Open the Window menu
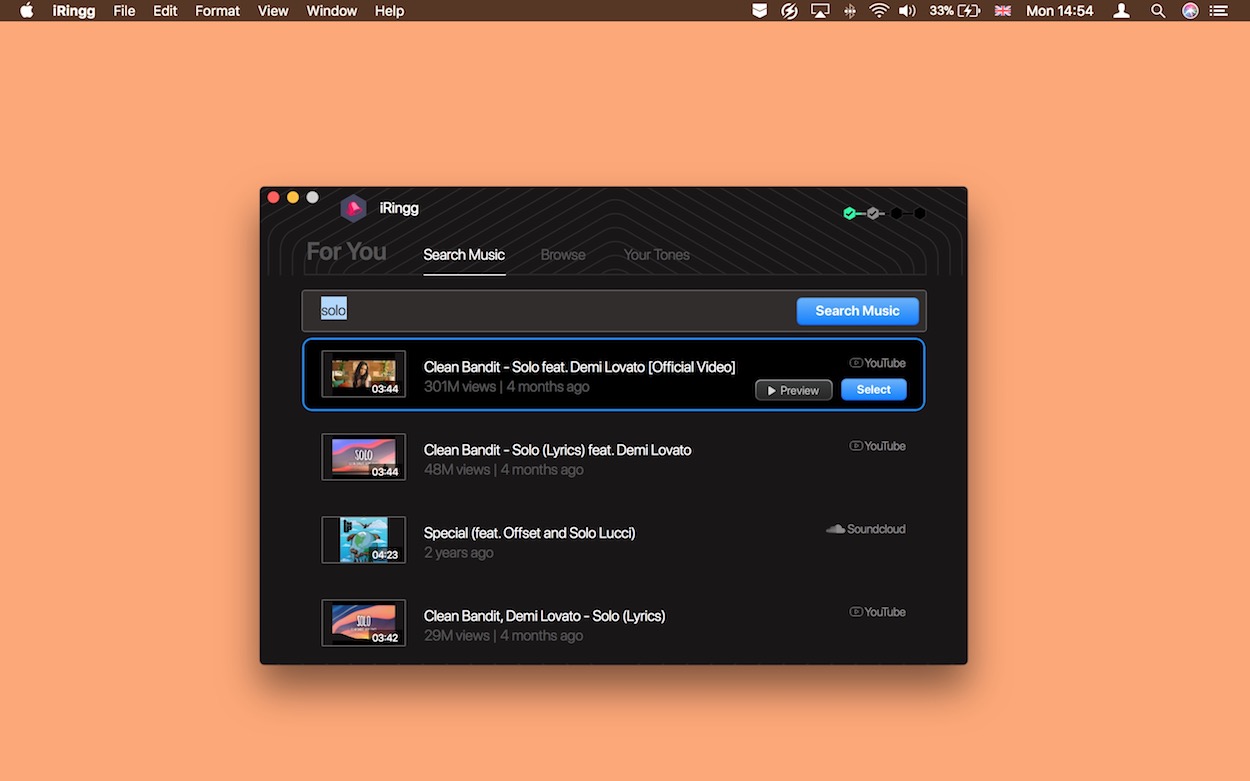 (x=332, y=11)
